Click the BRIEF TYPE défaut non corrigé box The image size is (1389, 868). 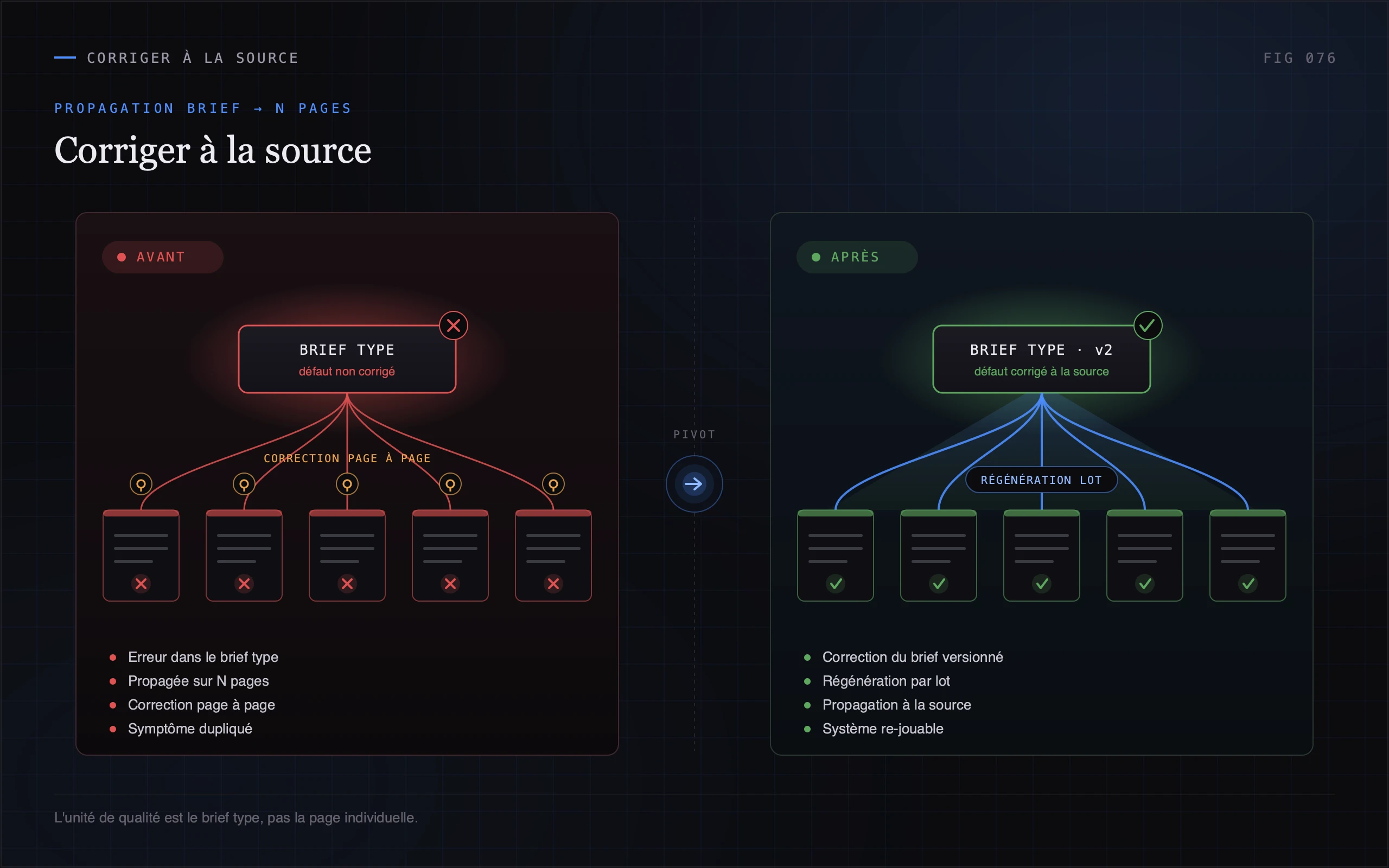347,359
